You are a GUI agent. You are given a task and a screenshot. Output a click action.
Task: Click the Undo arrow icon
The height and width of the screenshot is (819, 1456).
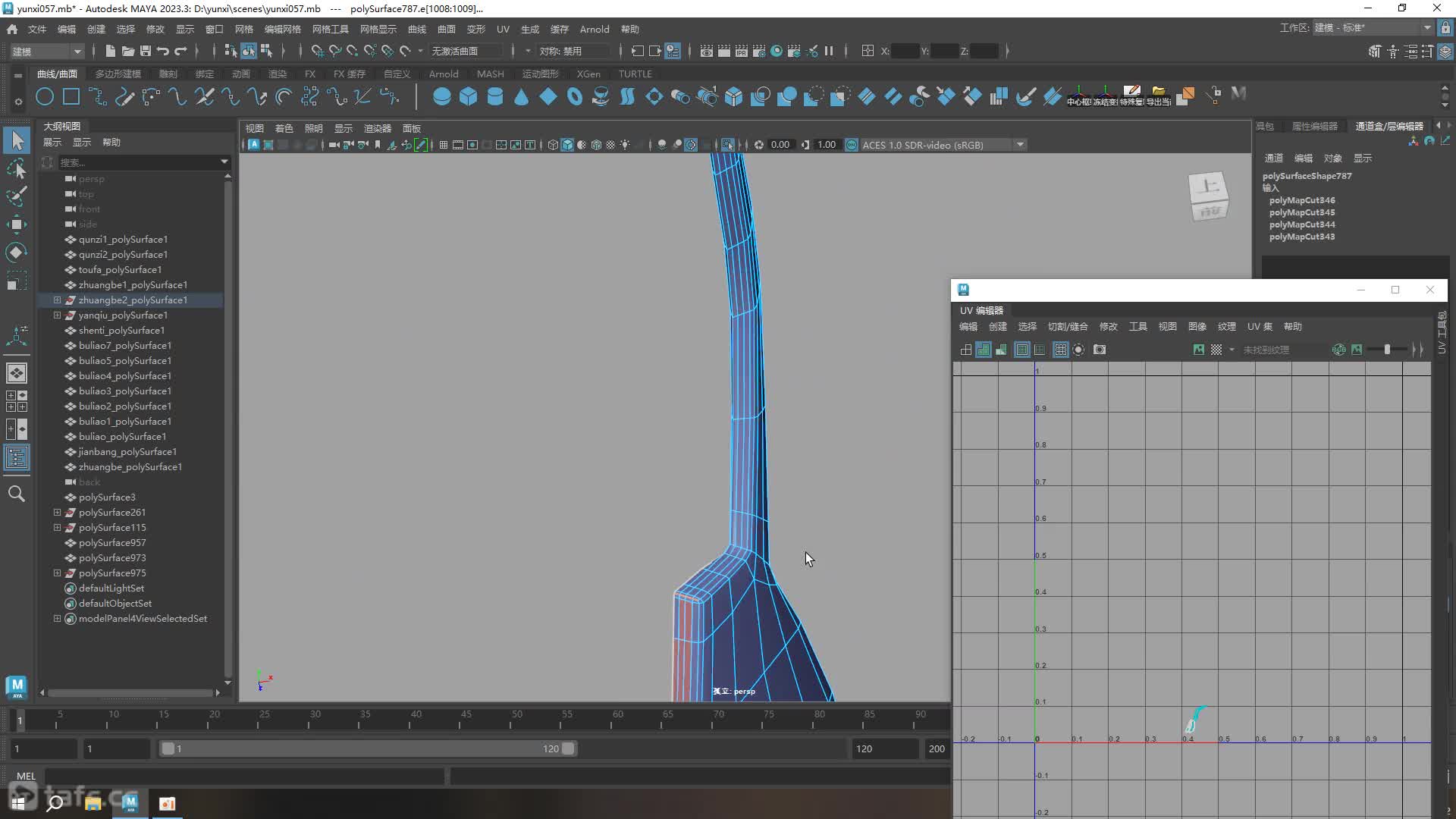(x=162, y=51)
